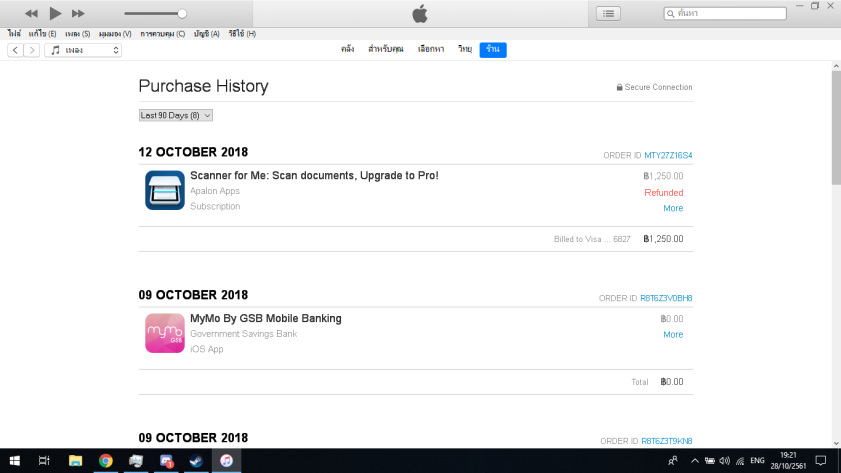Image resolution: width=841 pixels, height=473 pixels.
Task: Open Task View on the taskbar
Action: pos(44,461)
